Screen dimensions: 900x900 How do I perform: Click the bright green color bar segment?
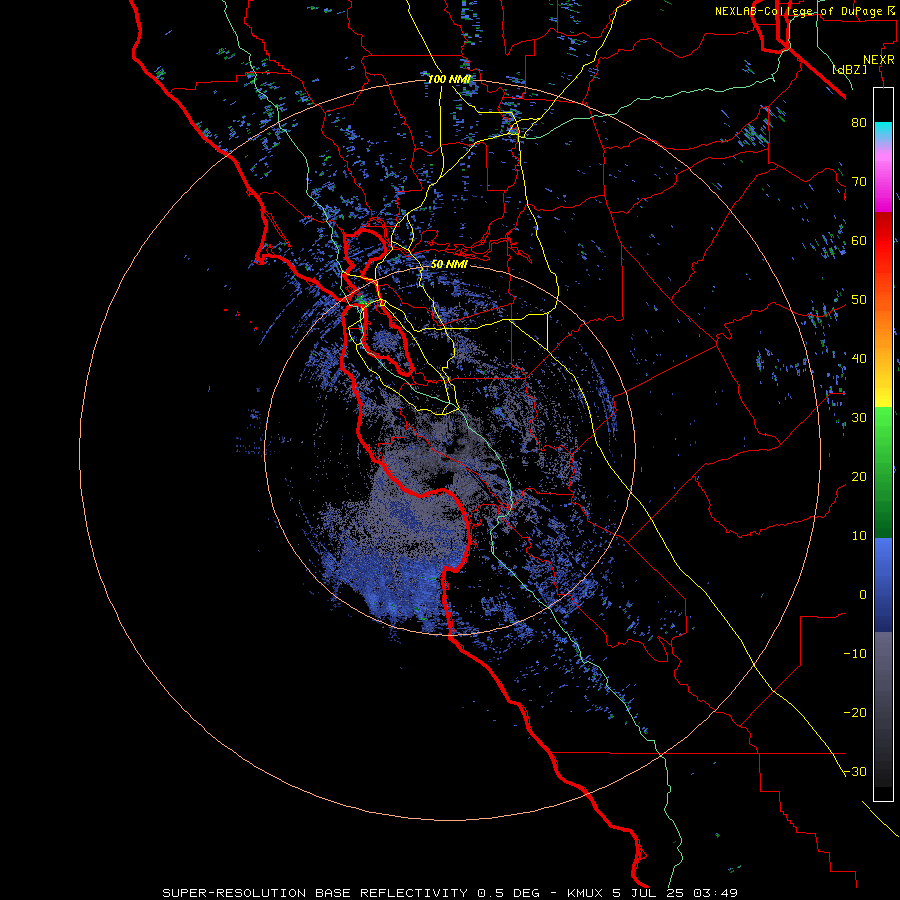(883, 430)
